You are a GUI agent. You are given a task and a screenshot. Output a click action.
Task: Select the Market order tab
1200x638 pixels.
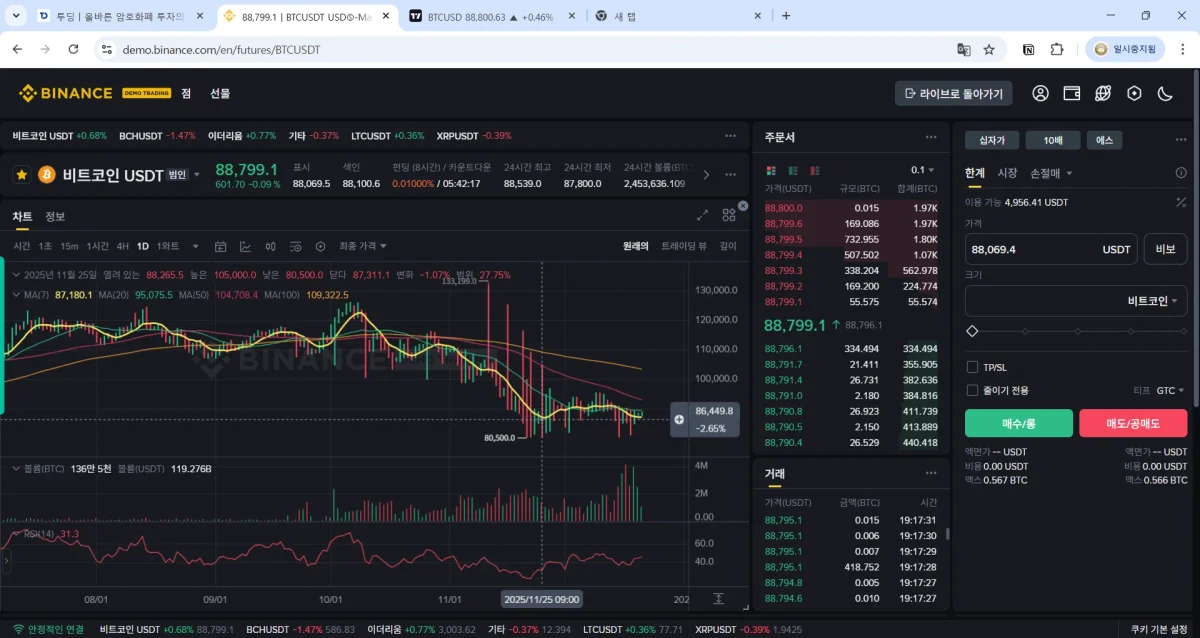(x=1007, y=173)
